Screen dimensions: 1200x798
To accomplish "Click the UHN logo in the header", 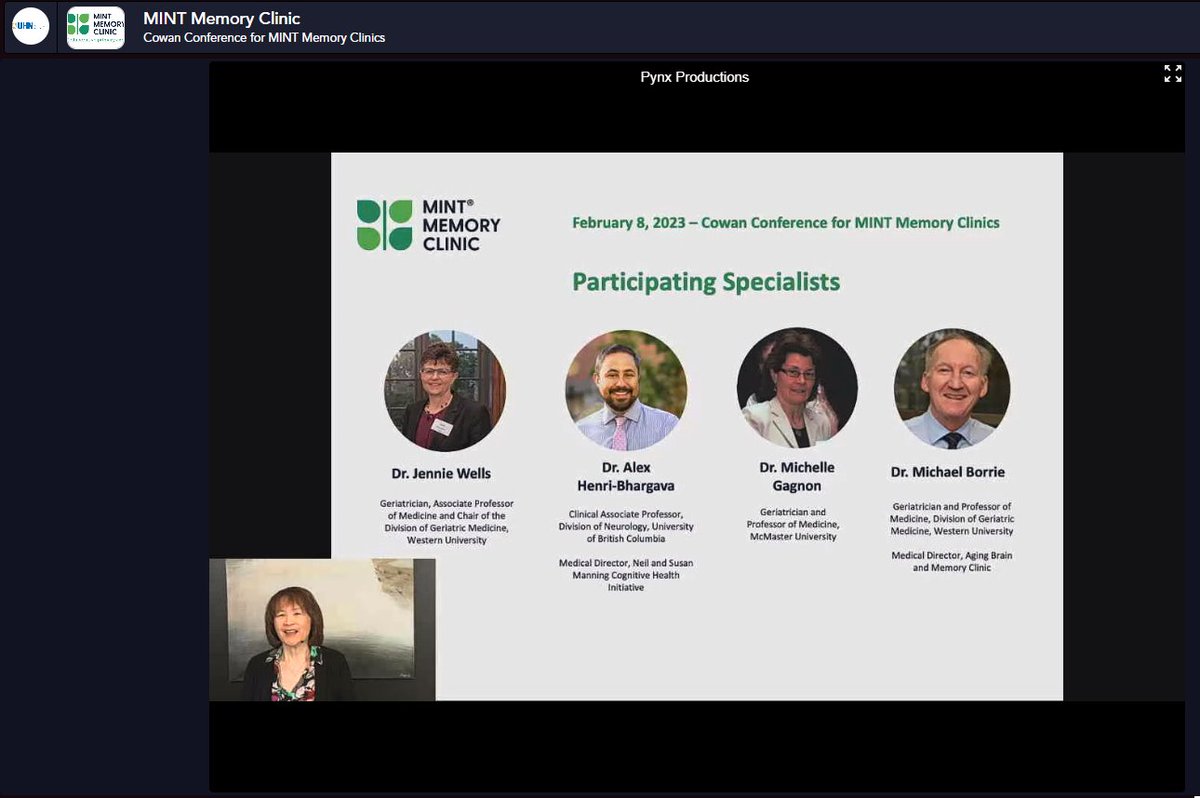I will click(x=29, y=25).
